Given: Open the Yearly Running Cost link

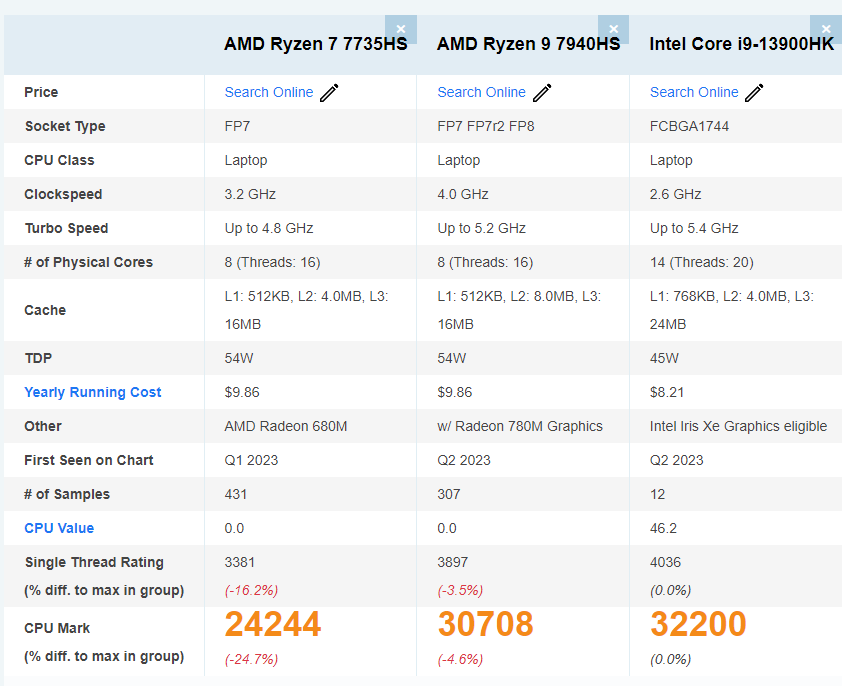Looking at the screenshot, I should 92,392.
